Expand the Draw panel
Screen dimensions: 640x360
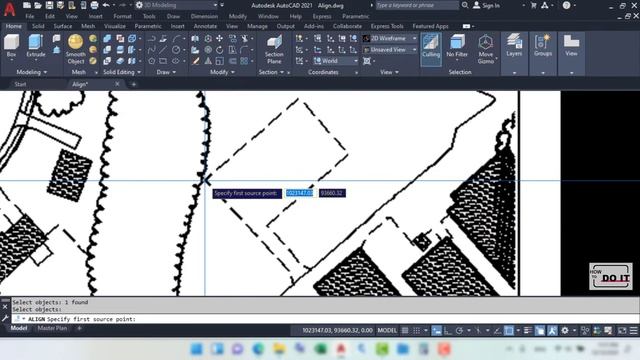(x=166, y=72)
